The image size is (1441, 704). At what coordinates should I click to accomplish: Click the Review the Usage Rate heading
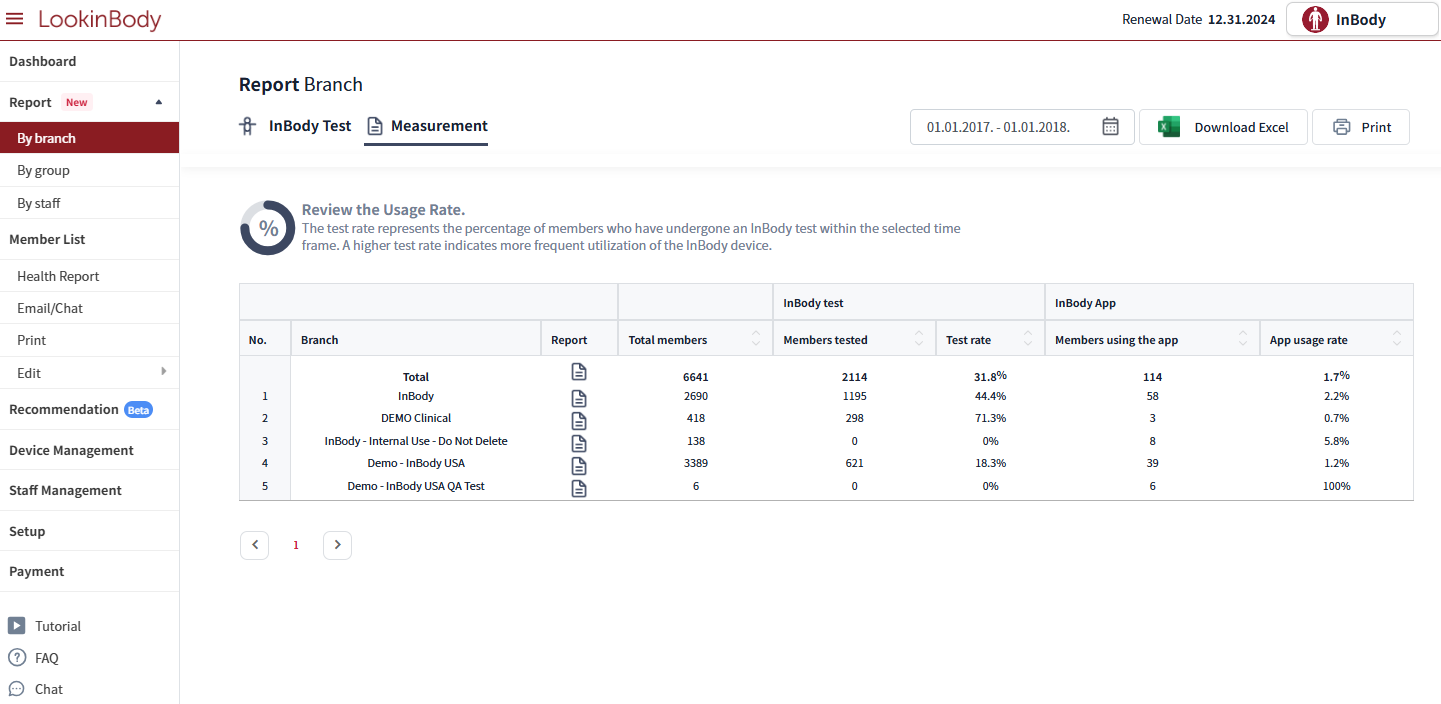click(383, 210)
